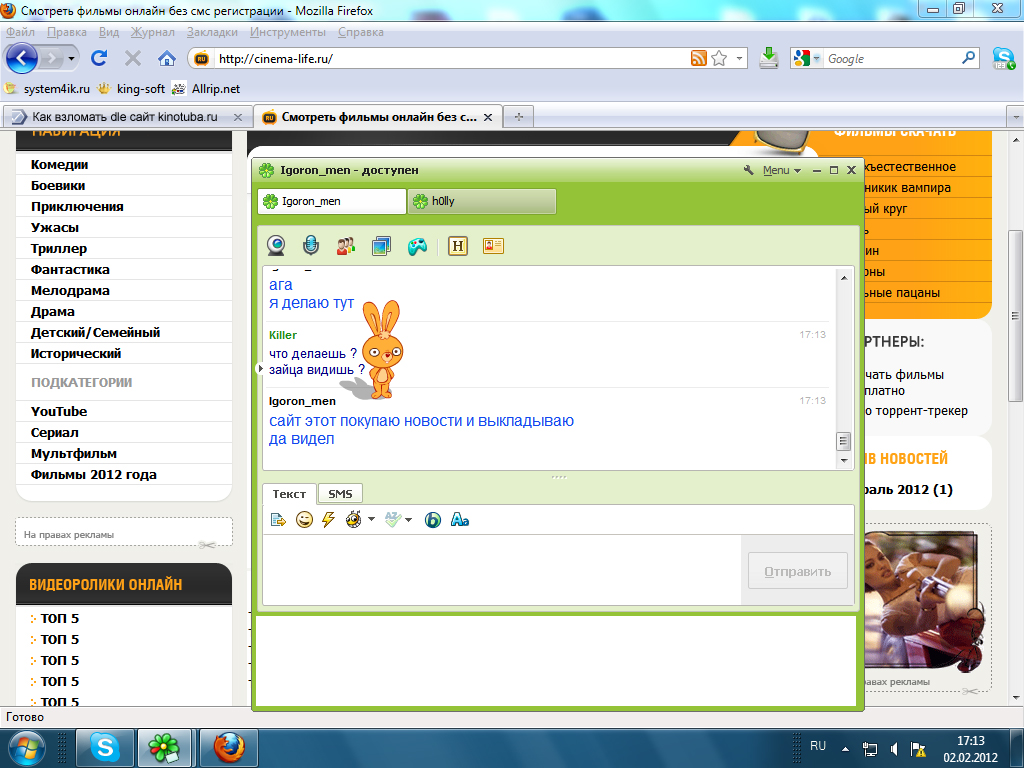Open the bookmark star dropdown arrow

(x=739, y=58)
